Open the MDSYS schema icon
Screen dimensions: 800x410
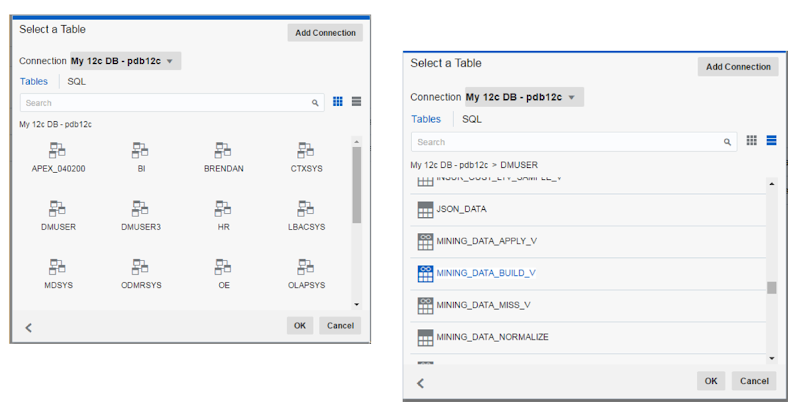57,267
